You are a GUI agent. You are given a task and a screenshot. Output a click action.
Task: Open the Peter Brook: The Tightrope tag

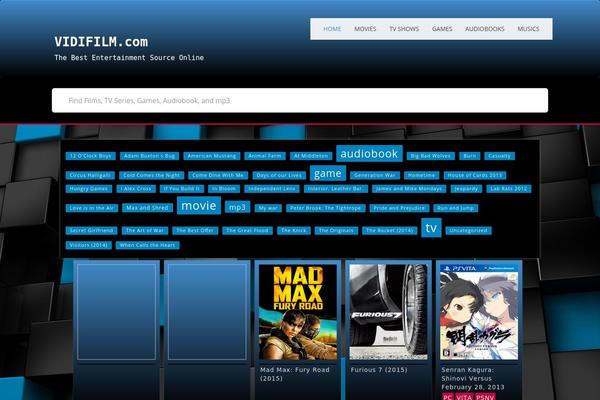click(x=326, y=208)
